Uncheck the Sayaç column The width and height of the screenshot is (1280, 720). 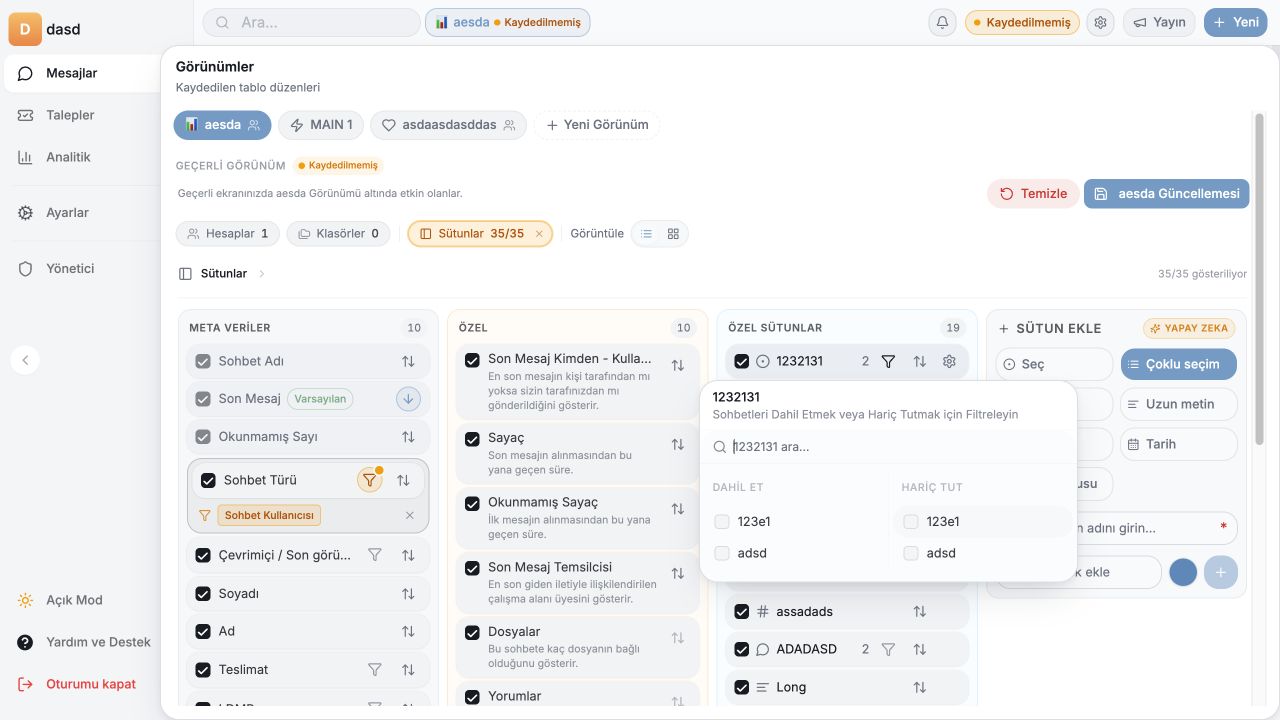(472, 439)
